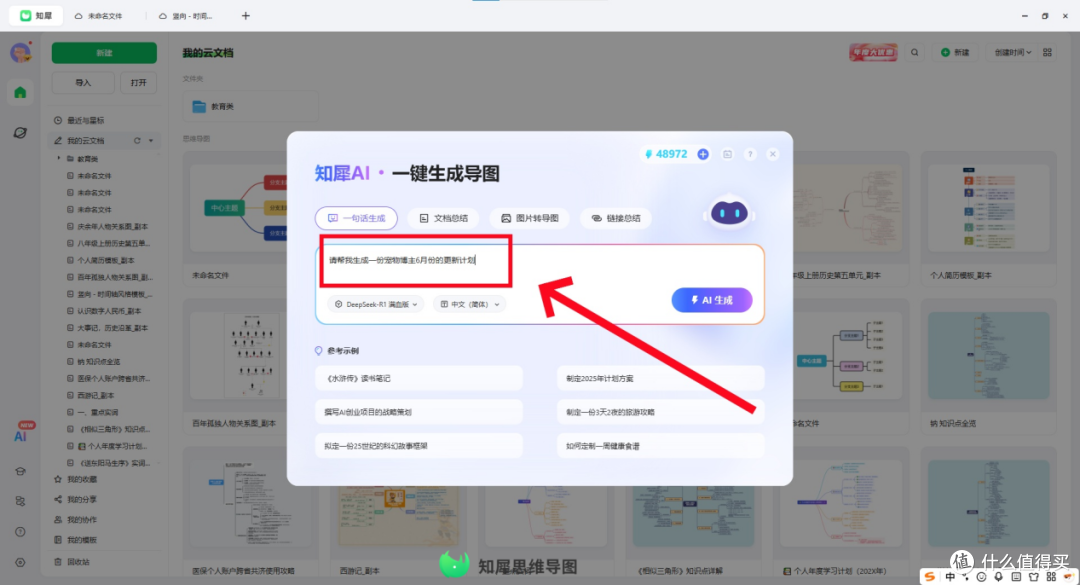Click the question mark icon in the AI dialog
The width and height of the screenshot is (1080, 585).
750,154
